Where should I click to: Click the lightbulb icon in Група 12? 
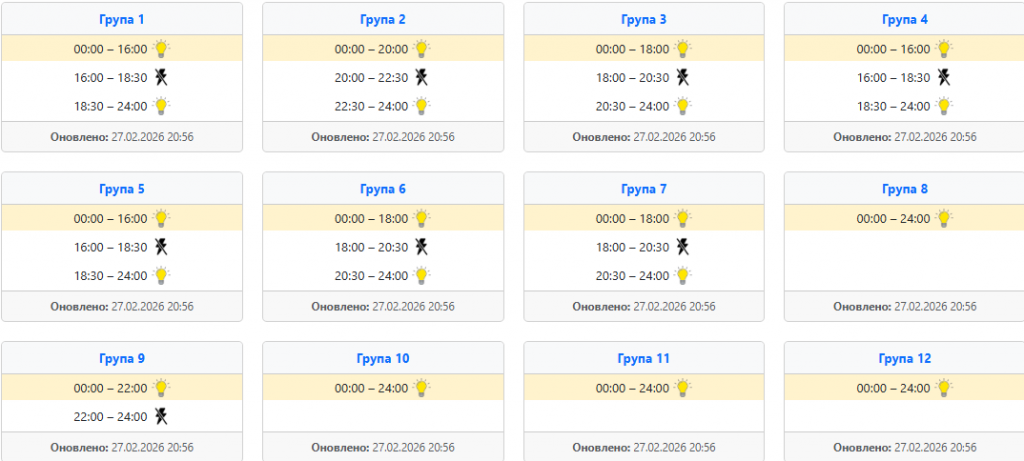click(x=944, y=388)
